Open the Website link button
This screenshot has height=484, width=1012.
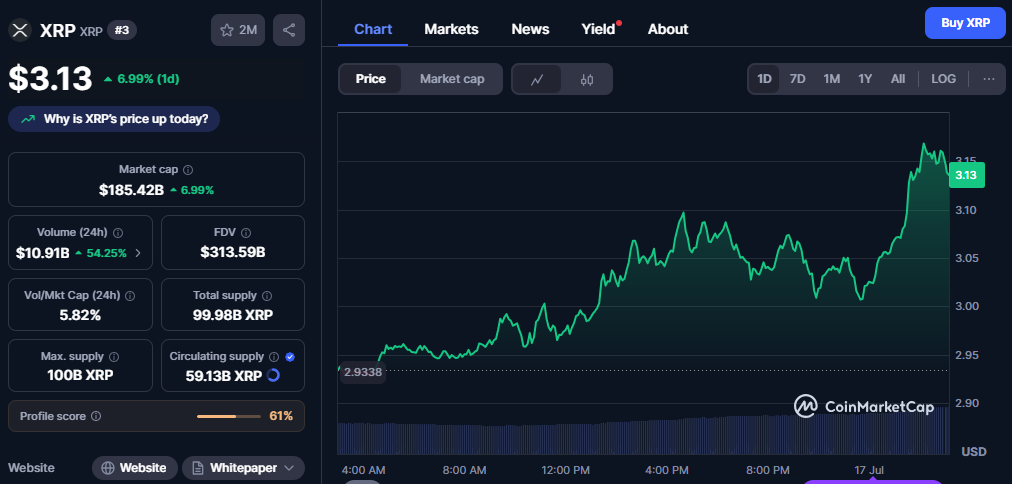(135, 468)
